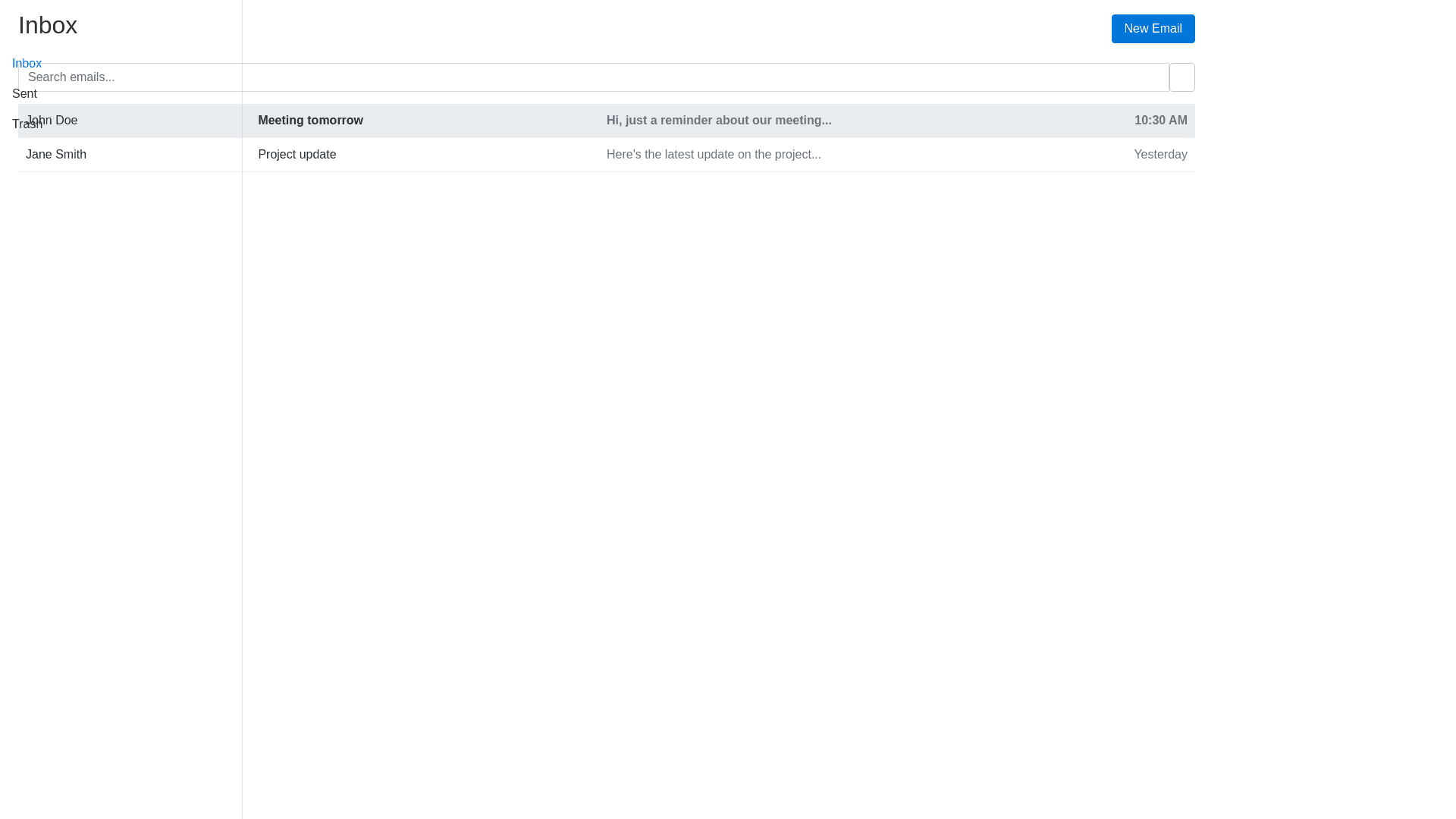
Task: Select the Meeting tomorrow subject line
Action: pos(310,120)
